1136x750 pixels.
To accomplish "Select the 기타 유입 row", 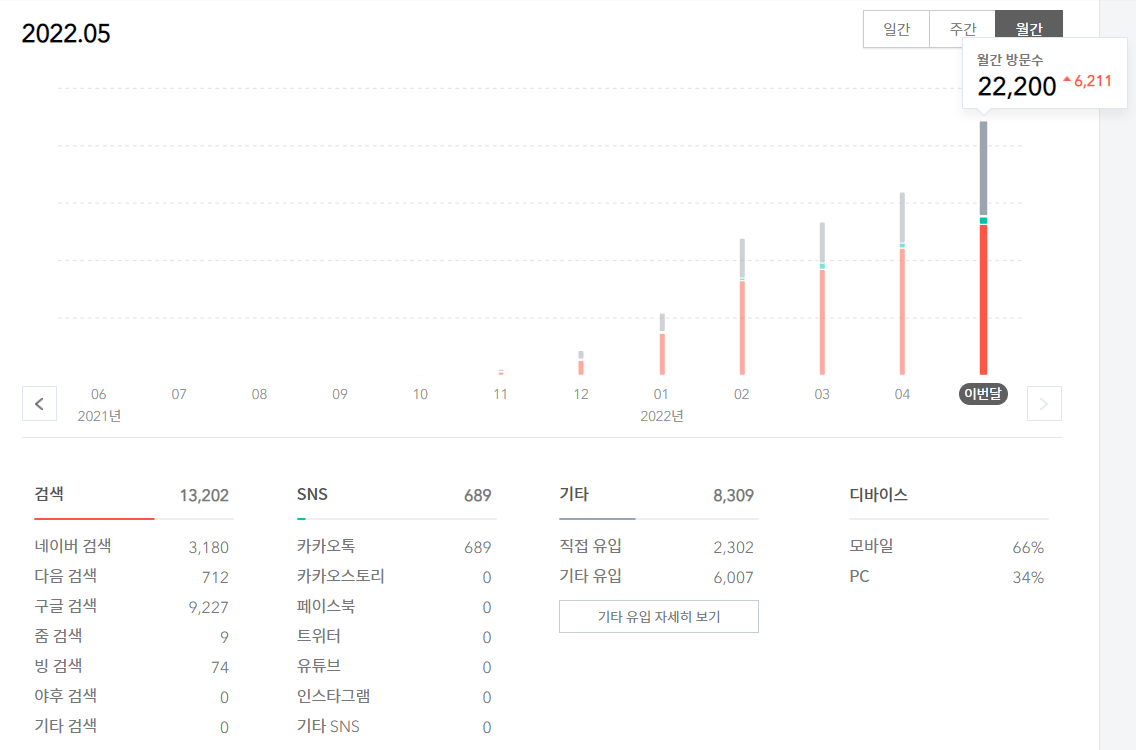I will pyautogui.click(x=657, y=577).
